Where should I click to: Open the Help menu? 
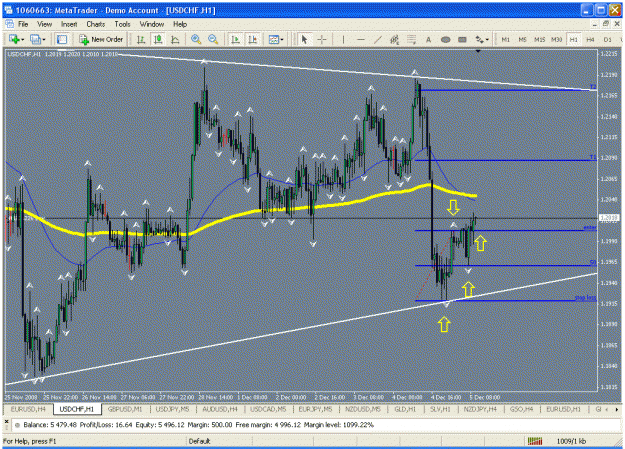pos(180,24)
